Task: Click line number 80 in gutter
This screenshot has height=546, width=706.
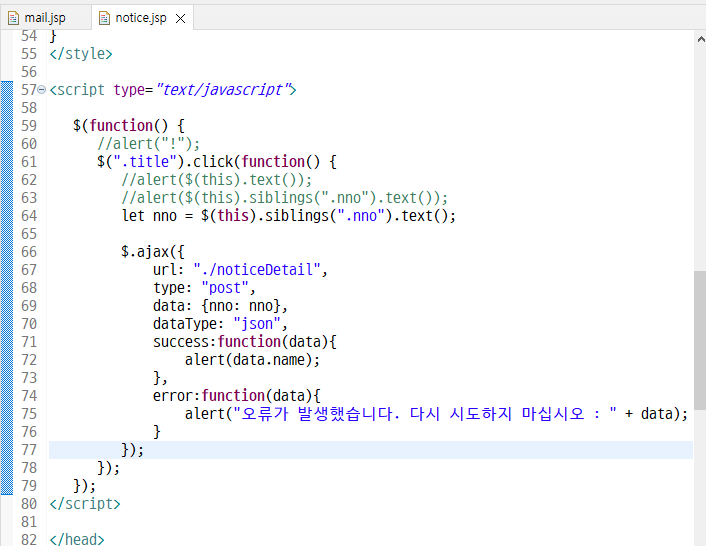Action: point(29,504)
